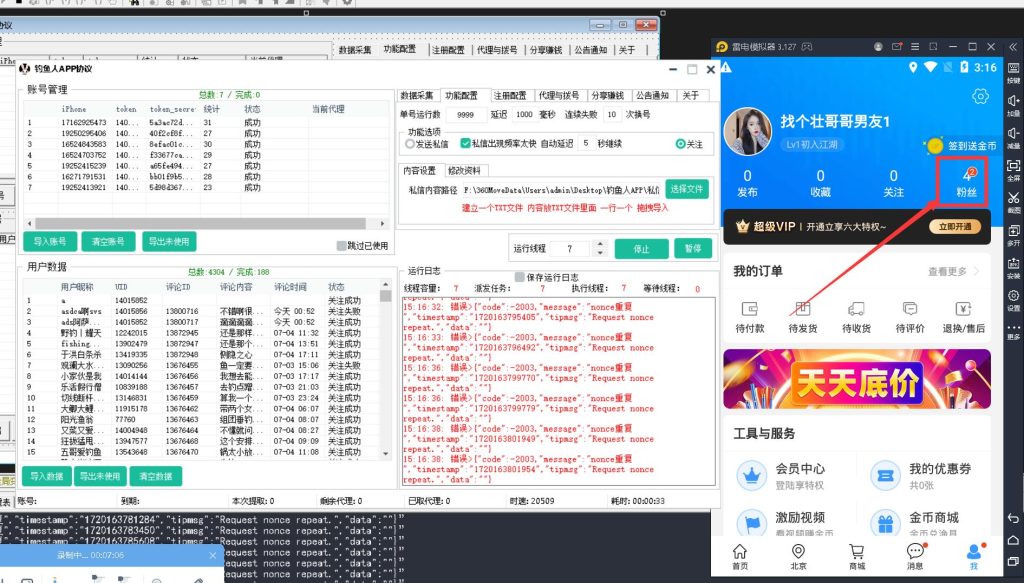Click the 选择文件 button
Screen dimensions: 1024x583
click(x=687, y=189)
